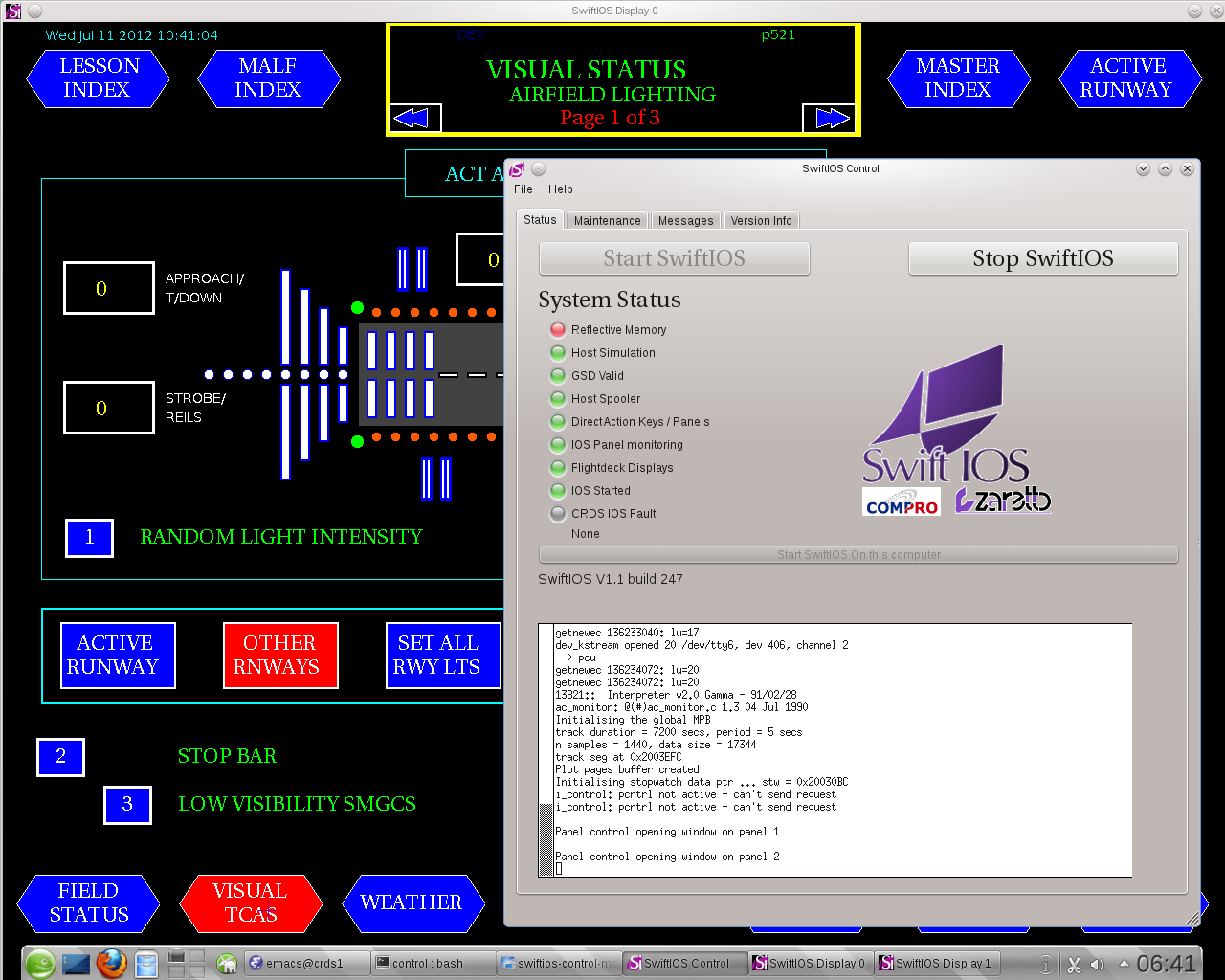The height and width of the screenshot is (980, 1225).
Task: Click Start SwiftIOS On this computer button
Action: coord(858,555)
